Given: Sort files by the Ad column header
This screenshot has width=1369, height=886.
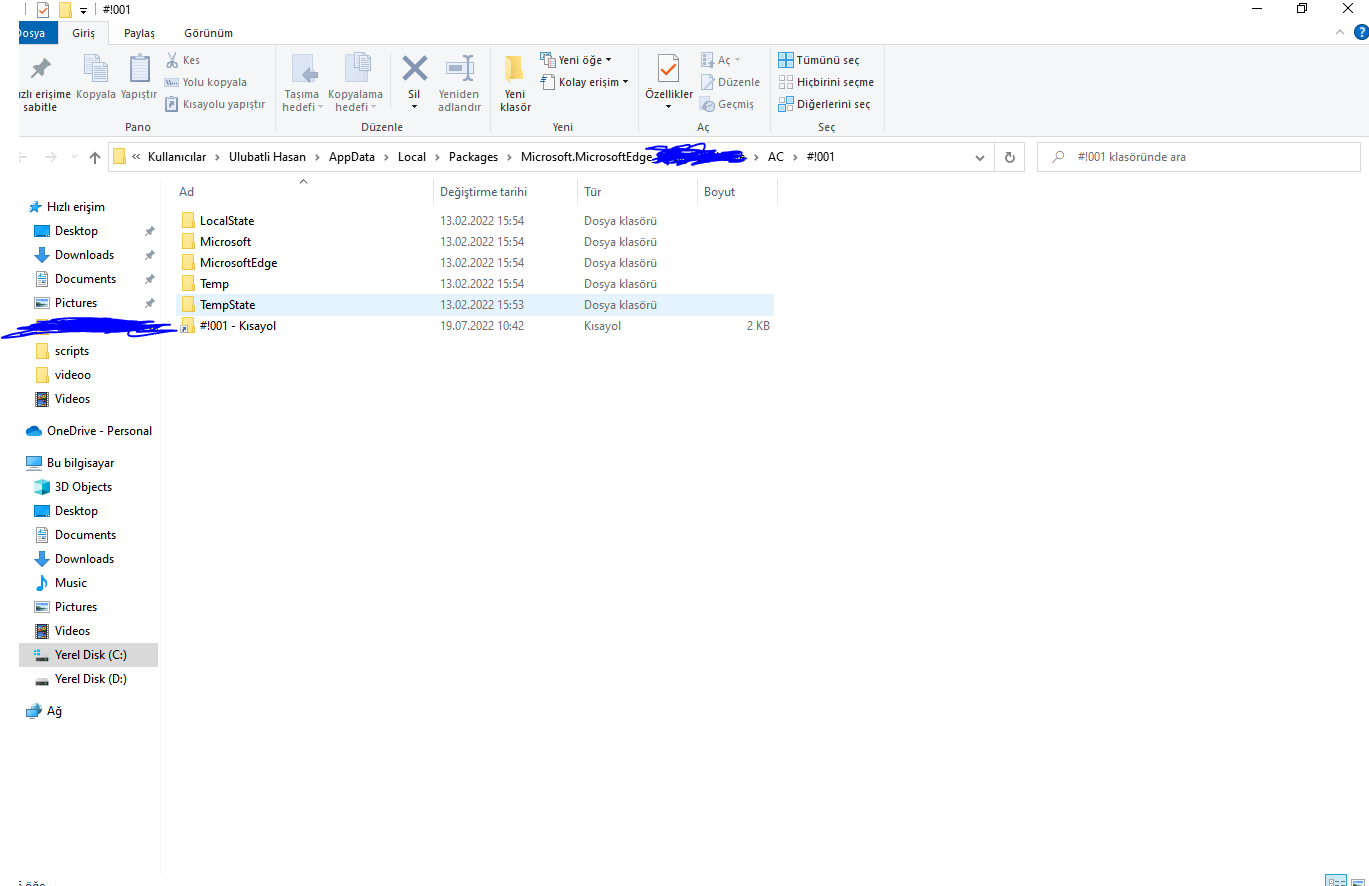Looking at the screenshot, I should pos(187,192).
